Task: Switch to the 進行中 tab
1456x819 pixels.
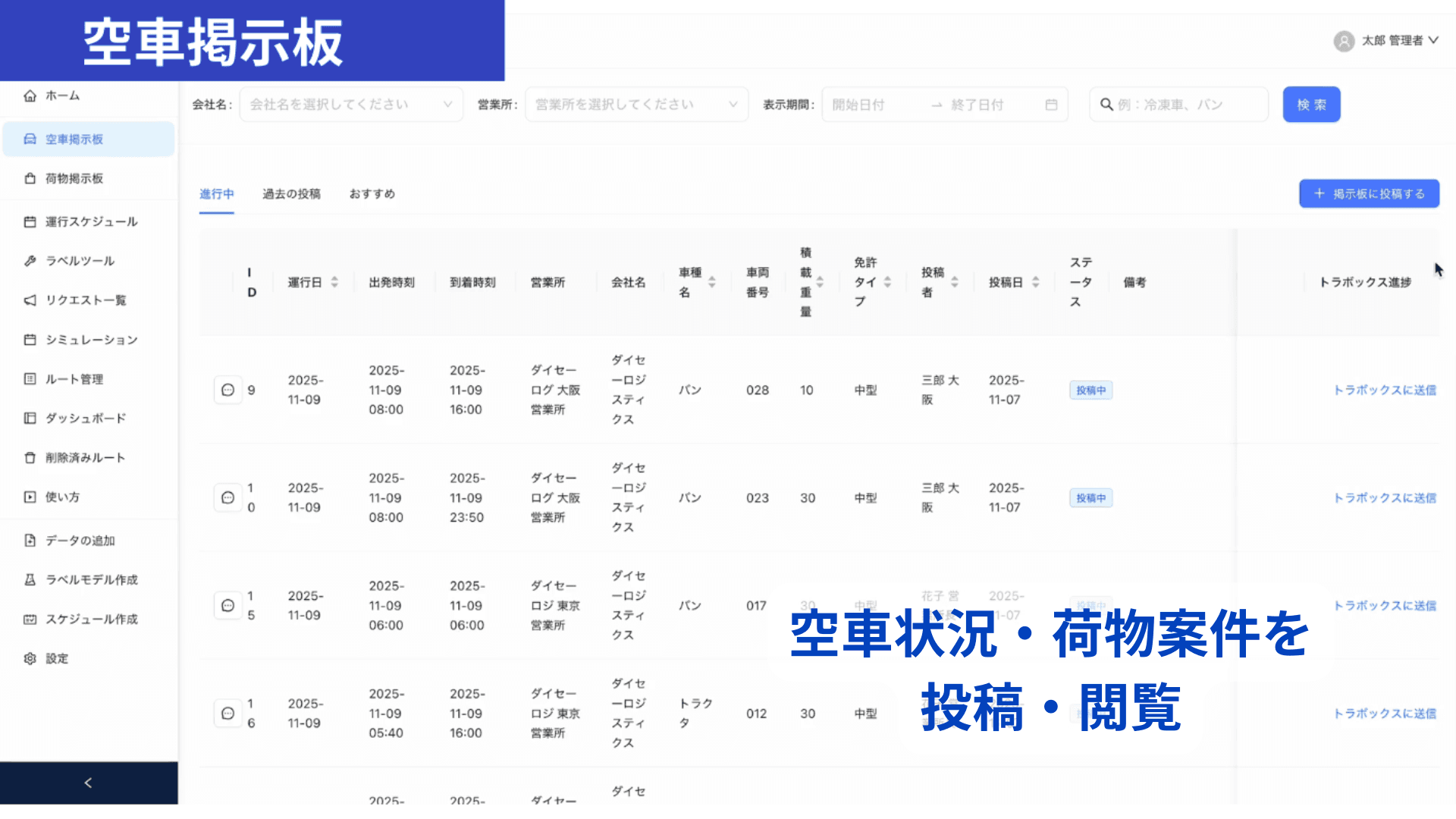Action: [217, 194]
